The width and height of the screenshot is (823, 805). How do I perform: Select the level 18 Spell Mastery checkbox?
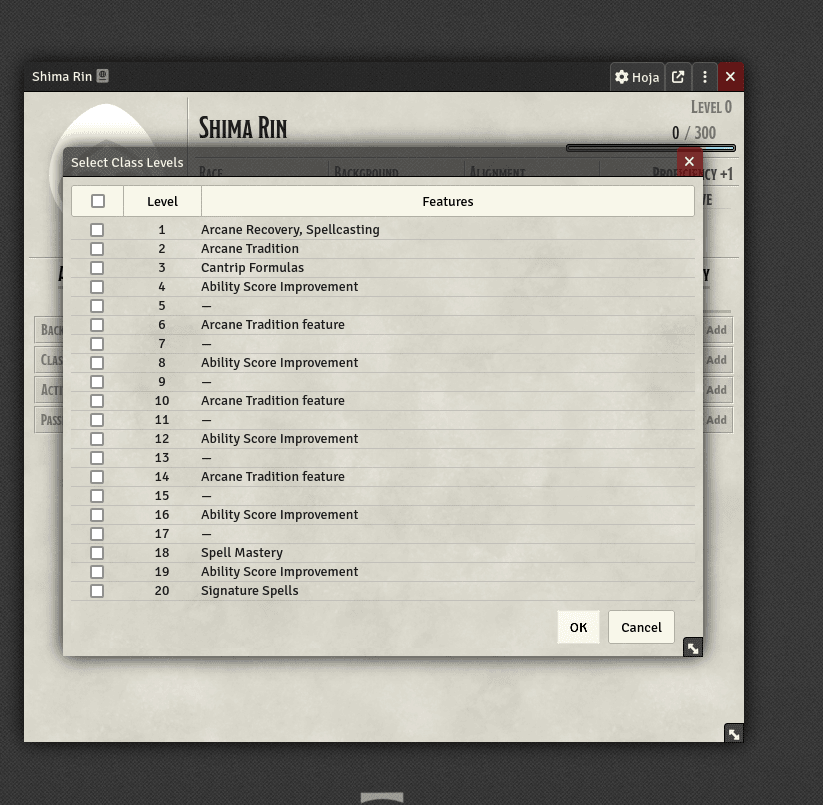(x=97, y=553)
